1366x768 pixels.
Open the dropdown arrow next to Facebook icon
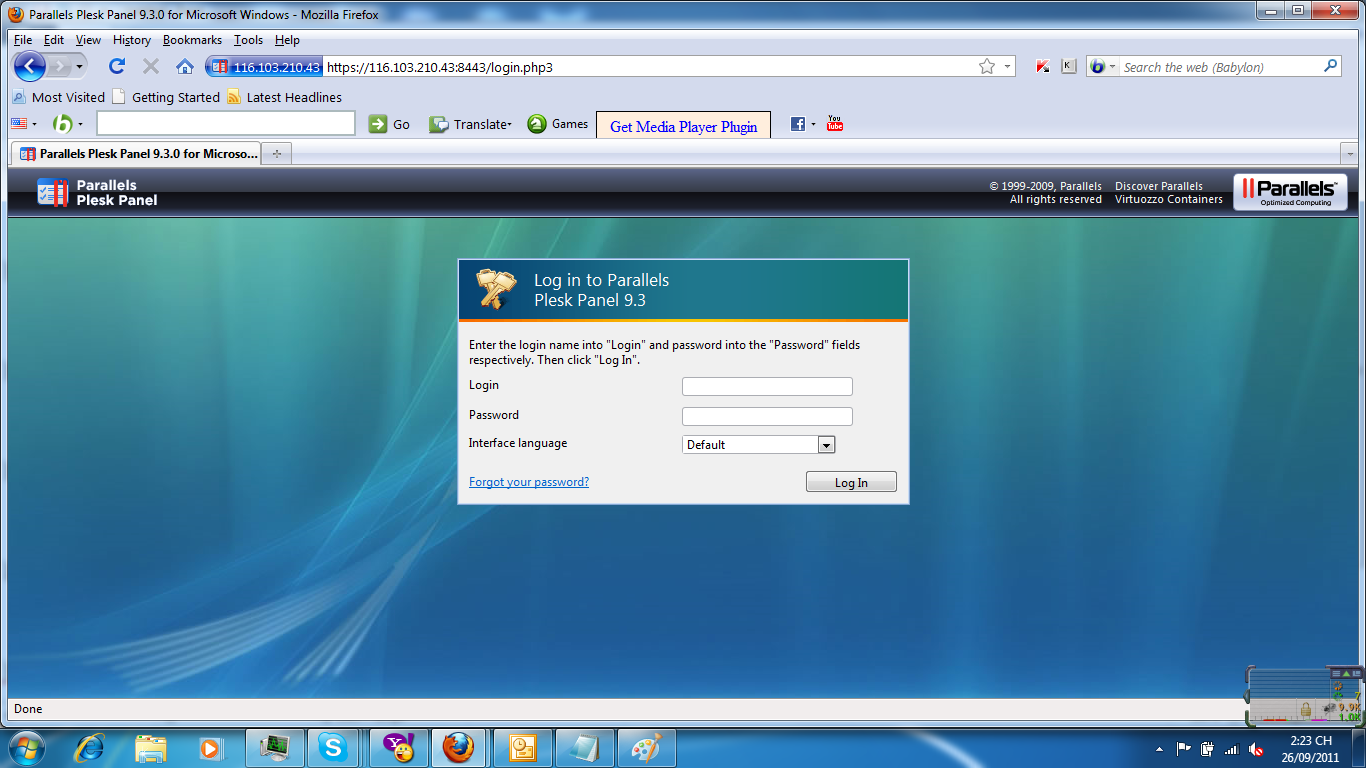(x=813, y=124)
